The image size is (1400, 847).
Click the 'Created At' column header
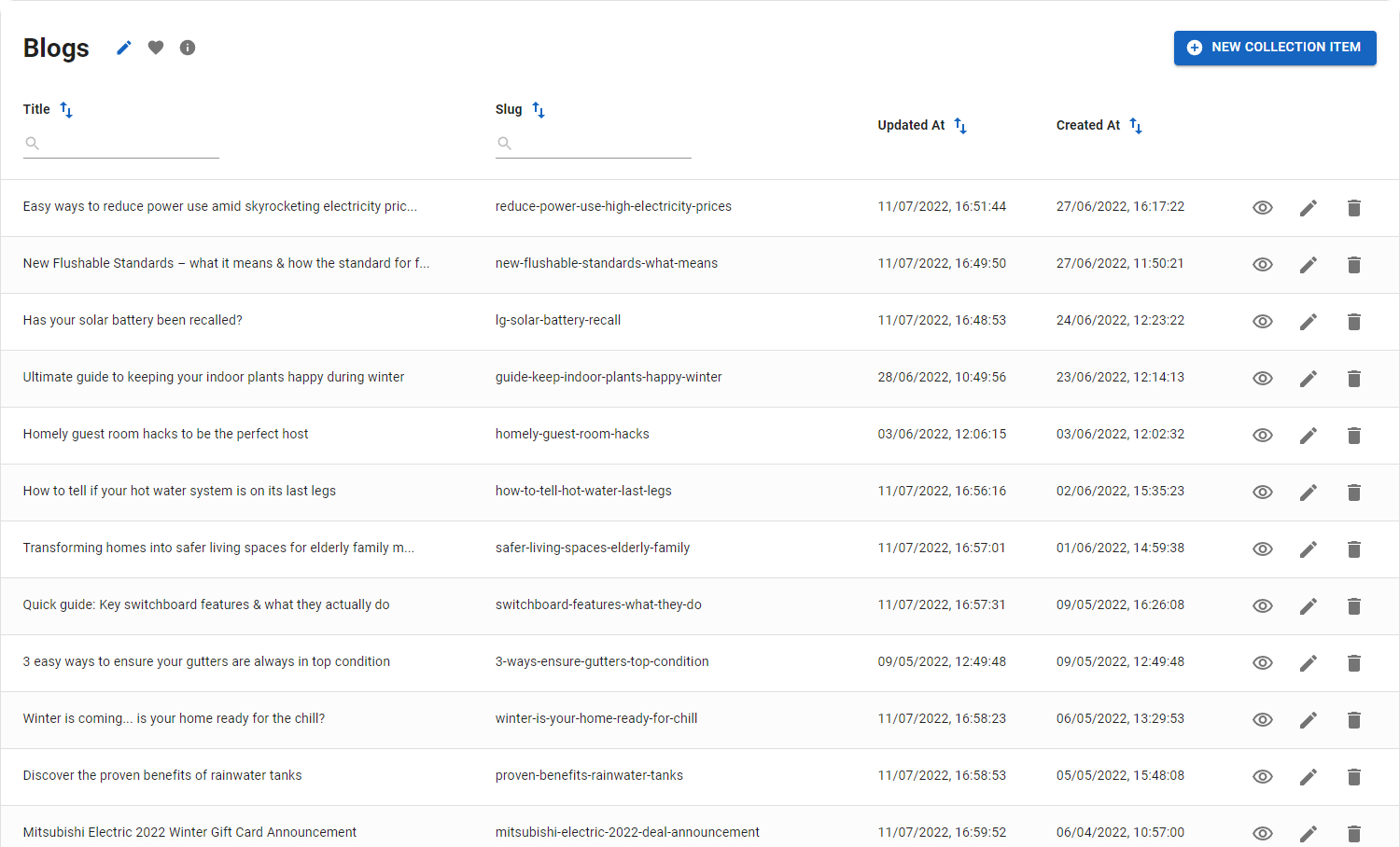click(1088, 125)
